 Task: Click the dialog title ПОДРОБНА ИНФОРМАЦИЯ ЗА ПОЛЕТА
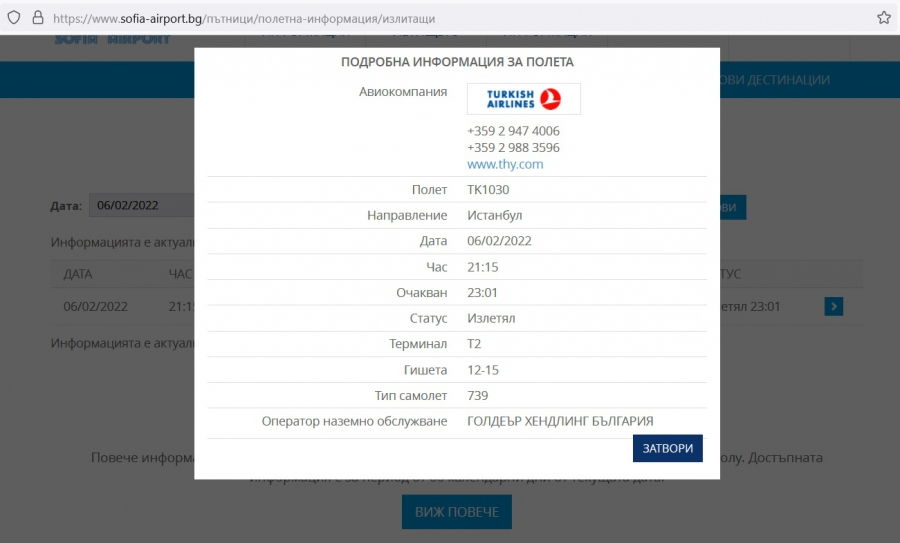457,62
